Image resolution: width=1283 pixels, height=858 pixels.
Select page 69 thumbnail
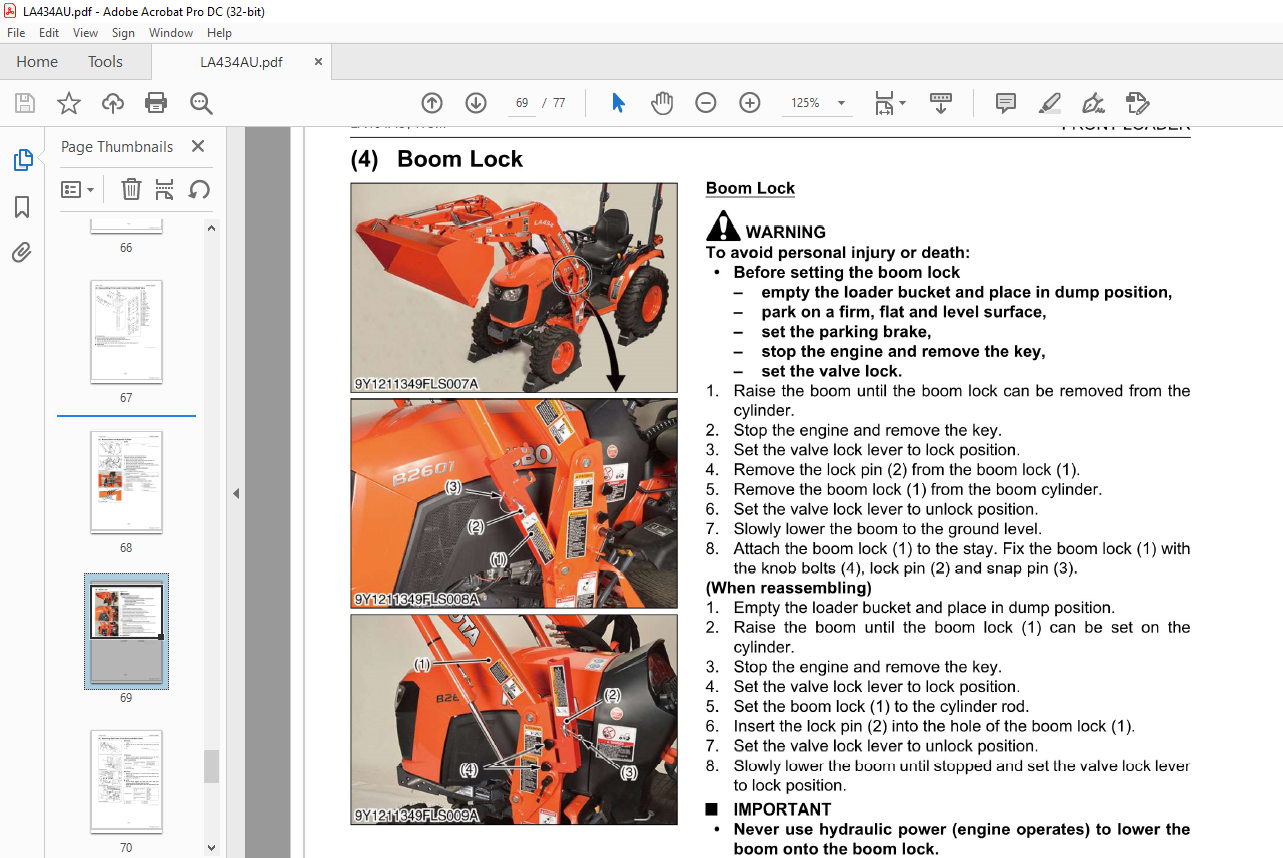[x=126, y=632]
